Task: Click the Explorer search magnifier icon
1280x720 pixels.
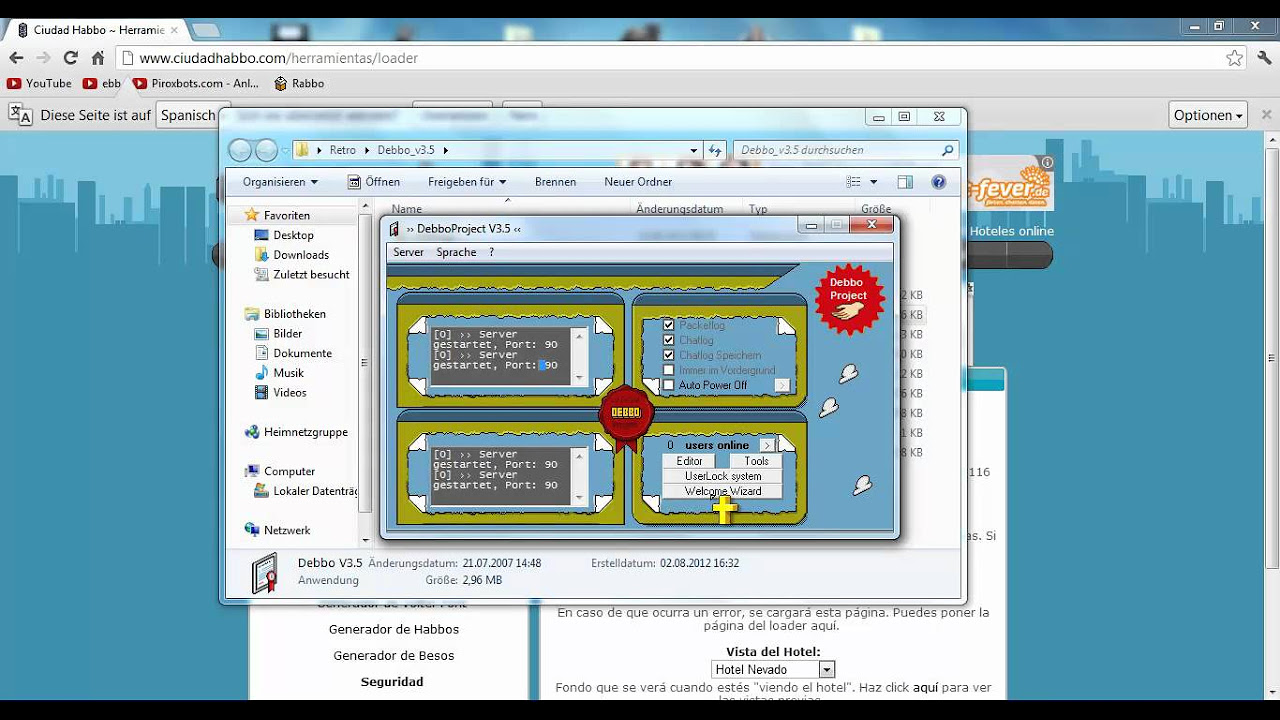Action: (x=948, y=150)
